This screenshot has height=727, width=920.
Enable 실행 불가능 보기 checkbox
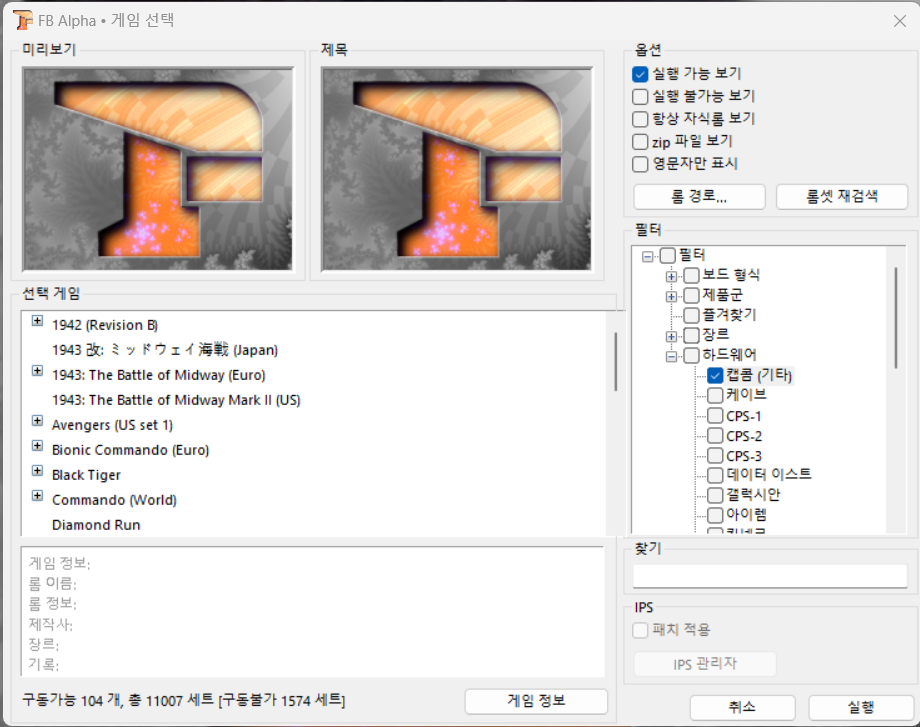coord(640,96)
